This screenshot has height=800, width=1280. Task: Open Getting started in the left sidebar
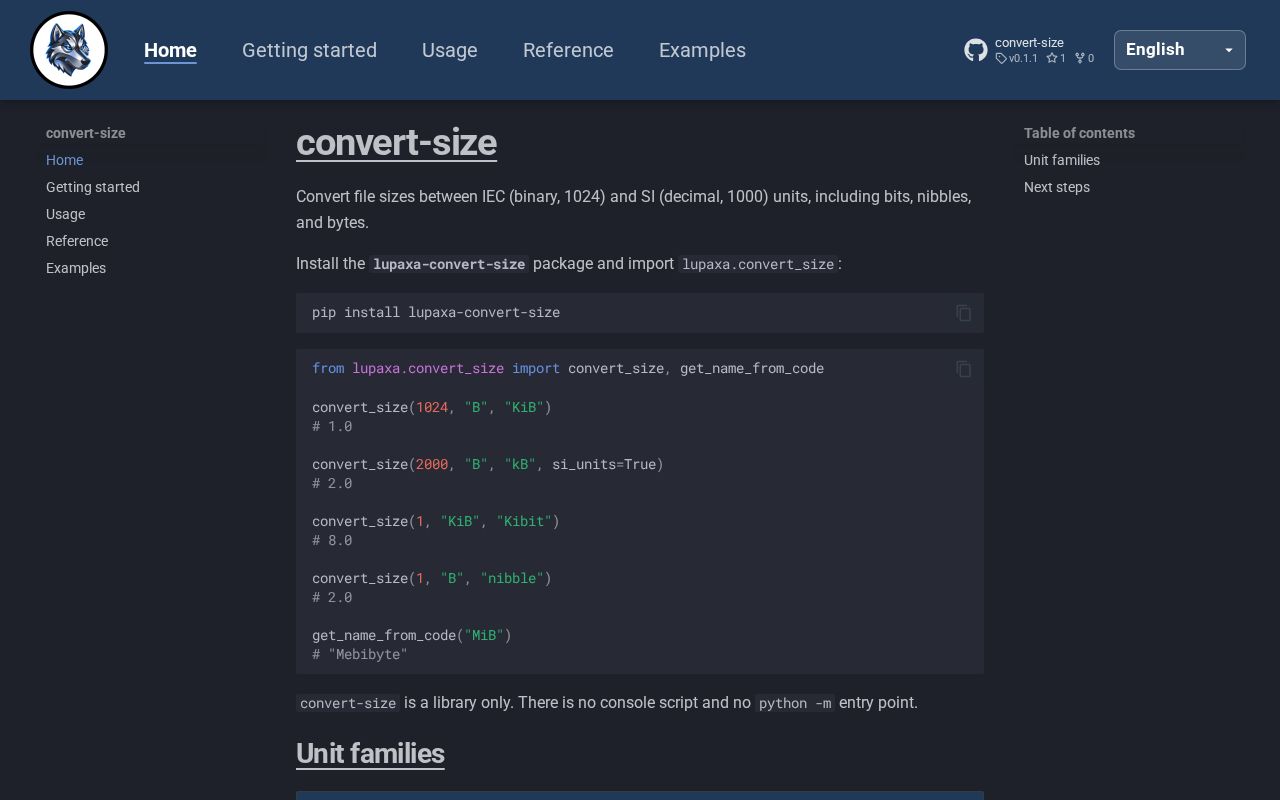[93, 187]
